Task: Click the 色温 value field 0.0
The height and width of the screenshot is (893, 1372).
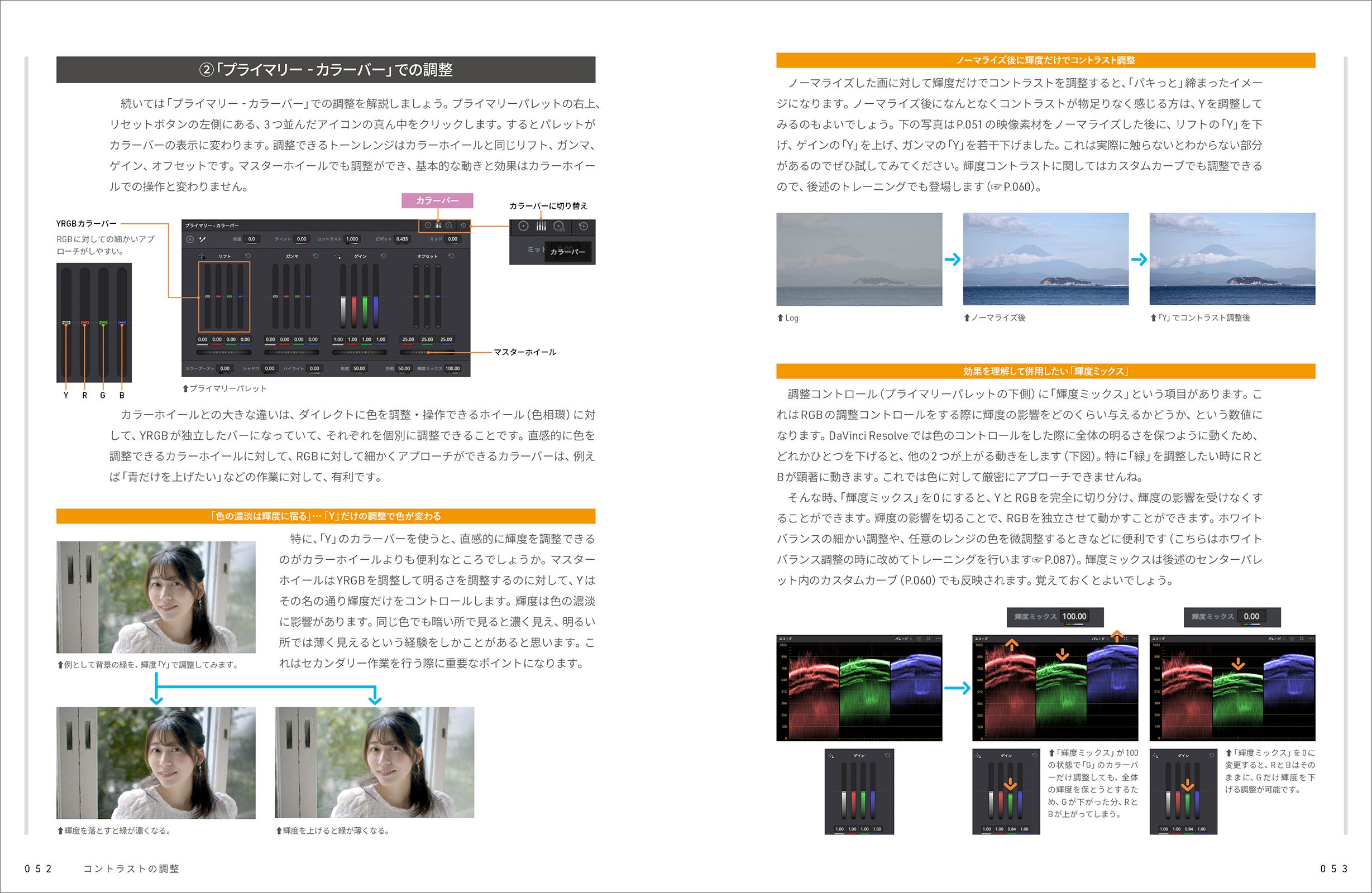Action: coord(252,239)
